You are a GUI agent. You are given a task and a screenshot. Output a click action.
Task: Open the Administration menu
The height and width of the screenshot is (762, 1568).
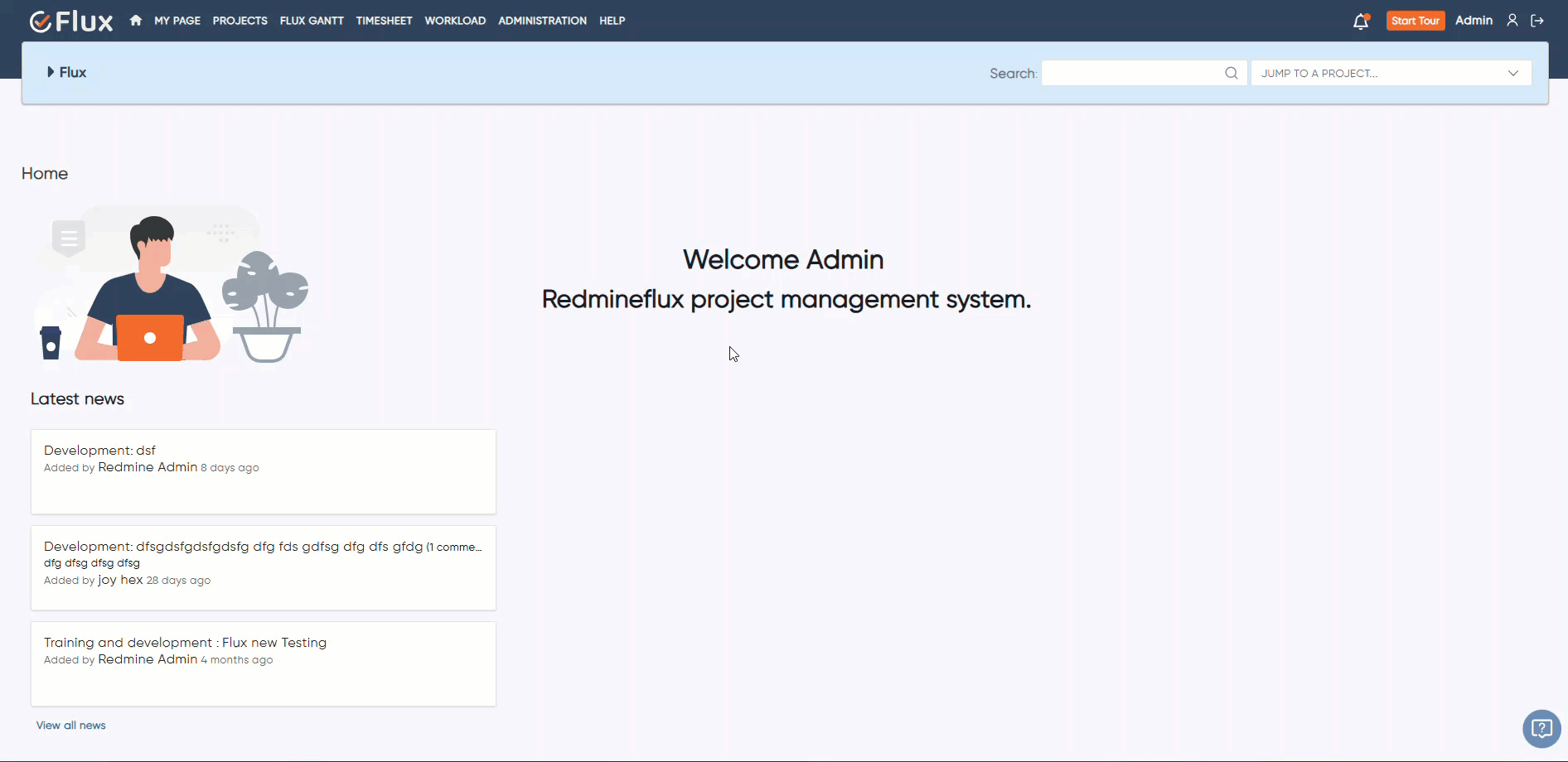pos(542,21)
